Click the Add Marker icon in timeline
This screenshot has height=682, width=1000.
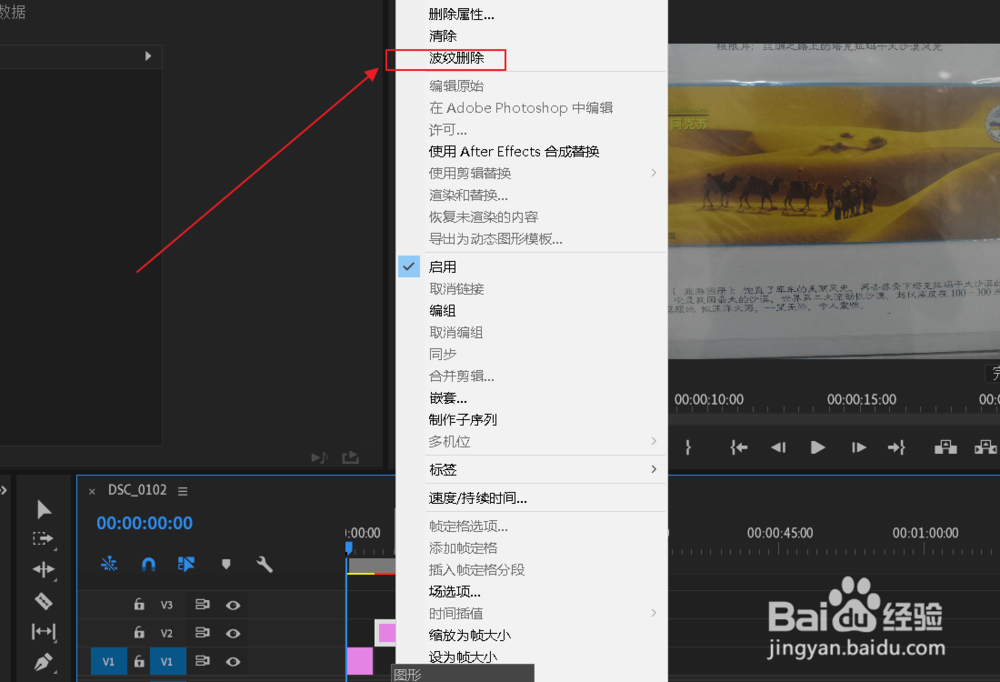pos(226,564)
